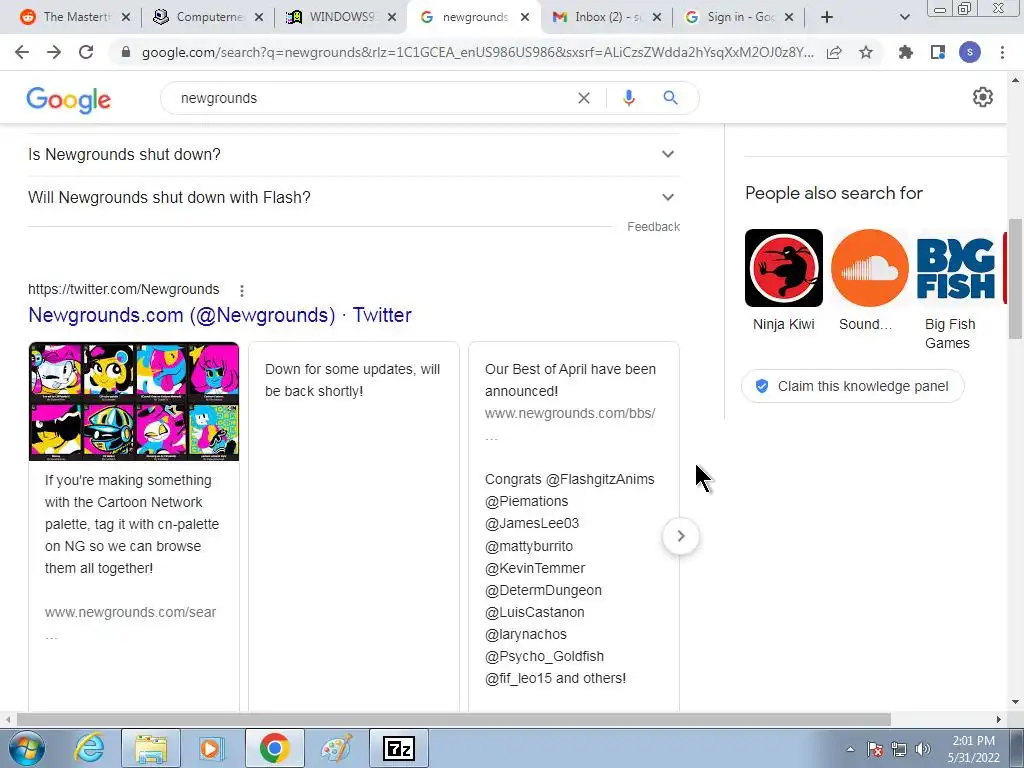This screenshot has width=1024, height=768.
Task: Open the three-dot options beside the Twitter result
Action: [x=242, y=291]
